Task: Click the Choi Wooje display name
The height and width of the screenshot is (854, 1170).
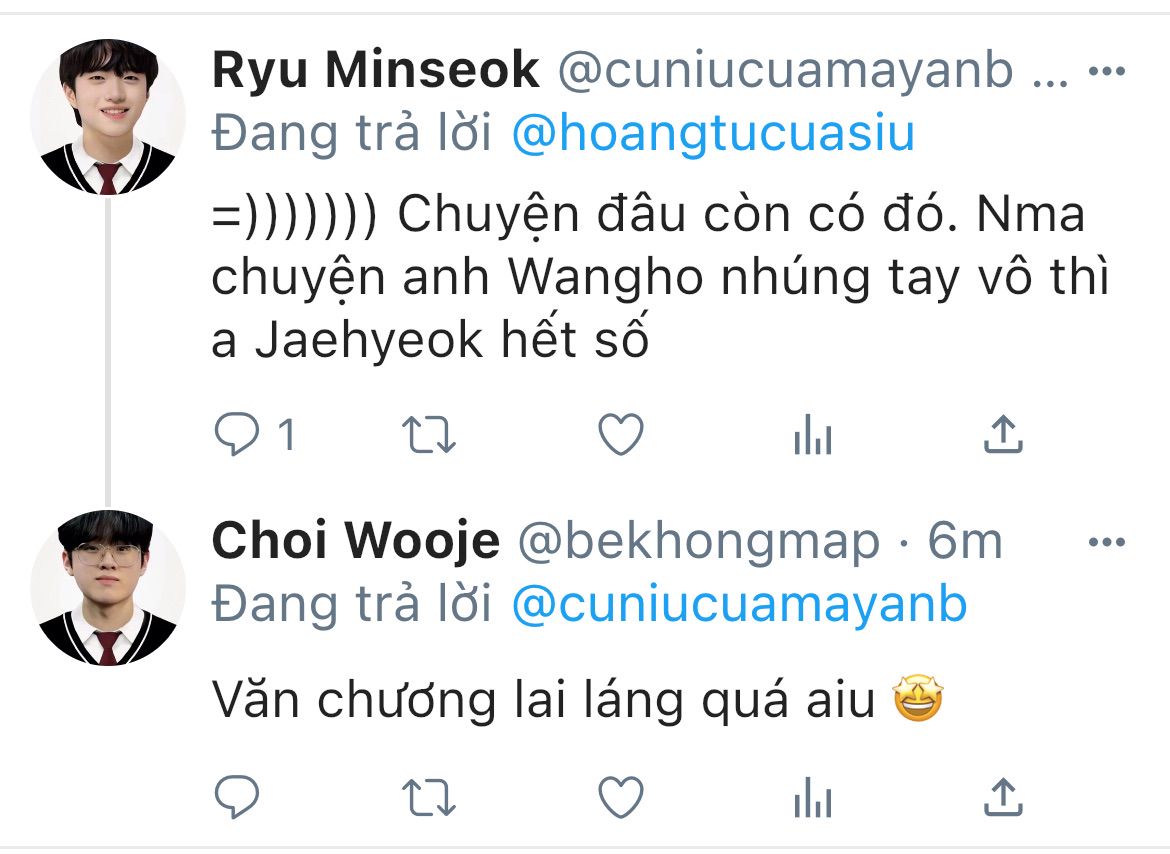Action: click(356, 541)
